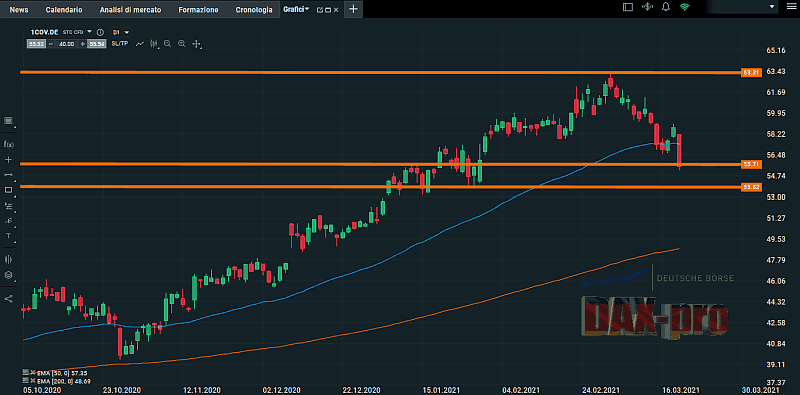Click the 65.16 price axis label

click(776, 51)
